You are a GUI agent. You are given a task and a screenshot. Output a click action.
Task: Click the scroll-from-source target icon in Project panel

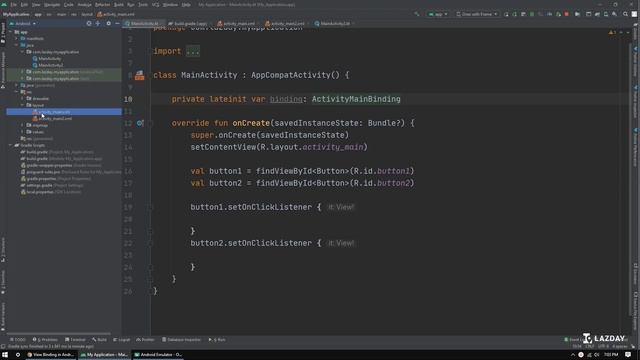pyautogui.click(x=89, y=24)
